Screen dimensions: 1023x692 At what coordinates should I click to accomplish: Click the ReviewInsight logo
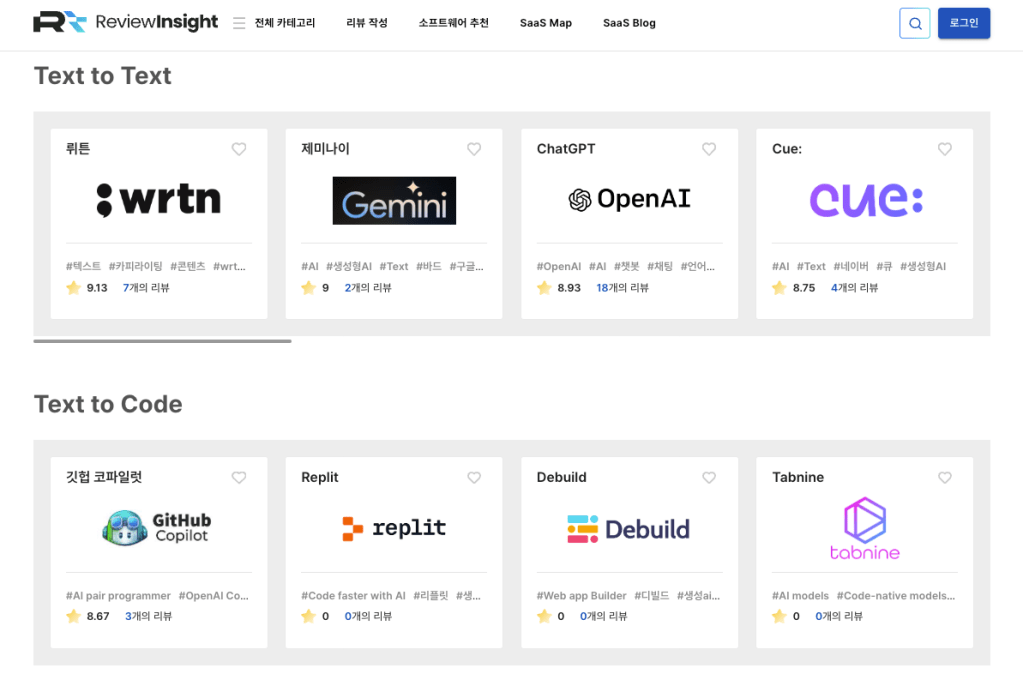(125, 22)
